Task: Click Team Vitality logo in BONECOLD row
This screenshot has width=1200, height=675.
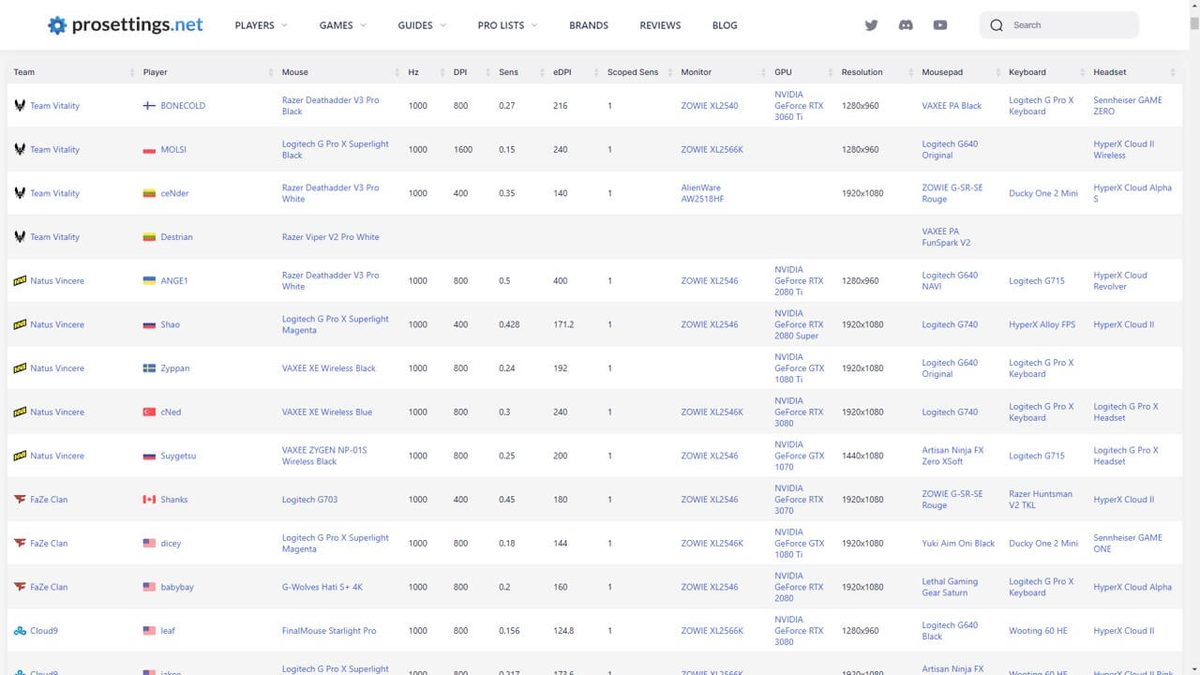Action: 20,105
